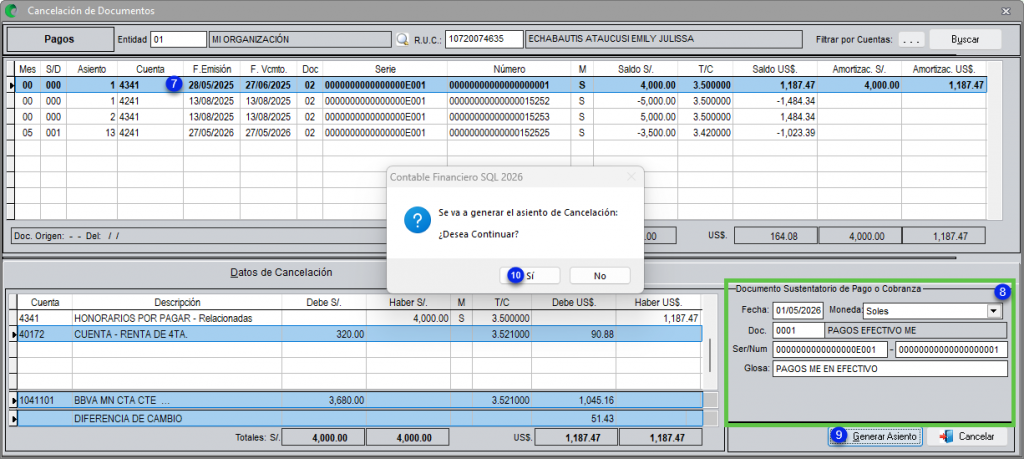The image size is (1024, 459).
Task: Click the ECHABAUTIS ATAUCUSI EMILY JULISSA field
Action: (663, 39)
